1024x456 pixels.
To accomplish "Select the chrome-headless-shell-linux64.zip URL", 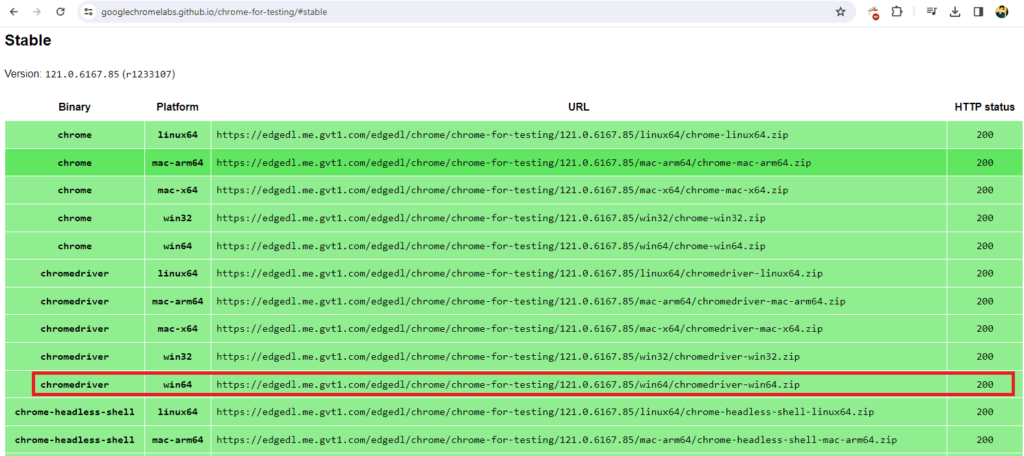I will 545,412.
